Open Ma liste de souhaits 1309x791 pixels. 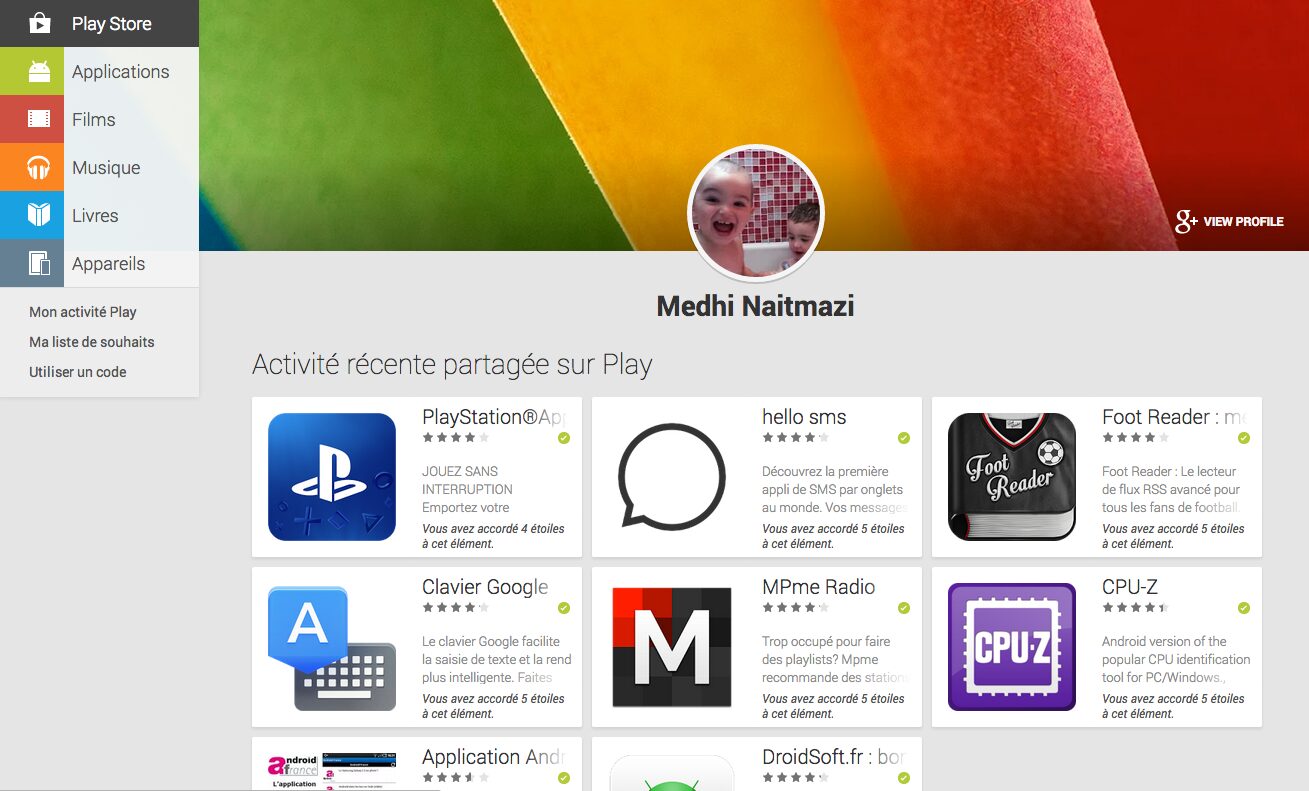[x=92, y=342]
